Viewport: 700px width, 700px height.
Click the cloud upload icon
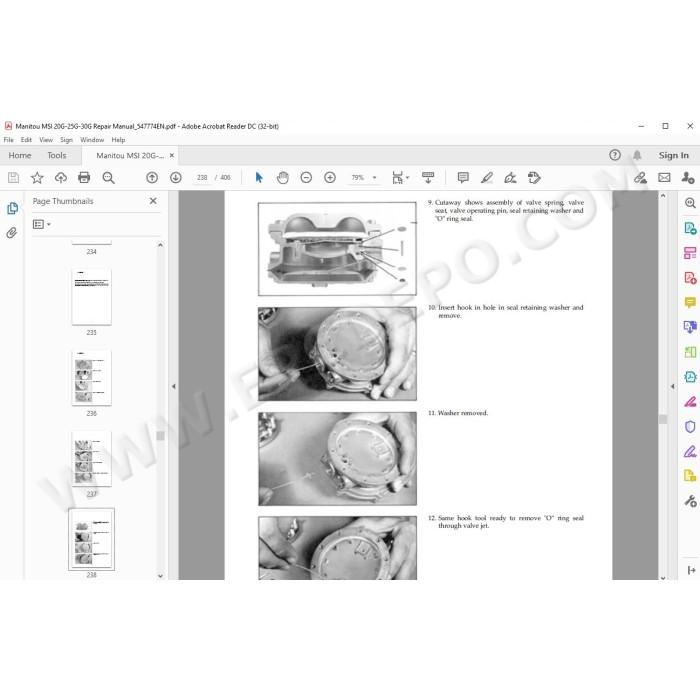[61, 178]
